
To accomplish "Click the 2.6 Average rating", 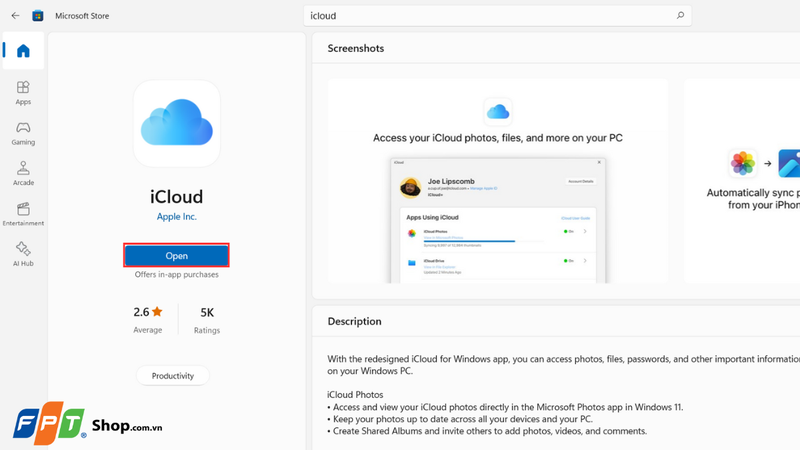I will [x=147, y=319].
